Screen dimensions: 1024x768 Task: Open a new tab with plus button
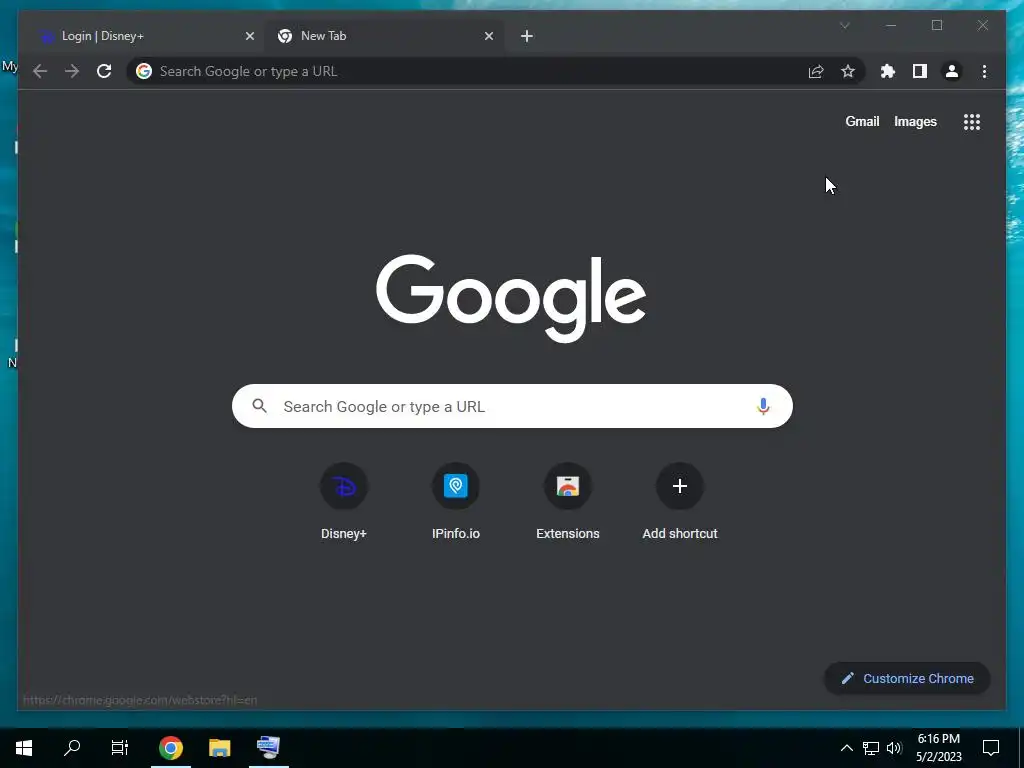tap(527, 36)
